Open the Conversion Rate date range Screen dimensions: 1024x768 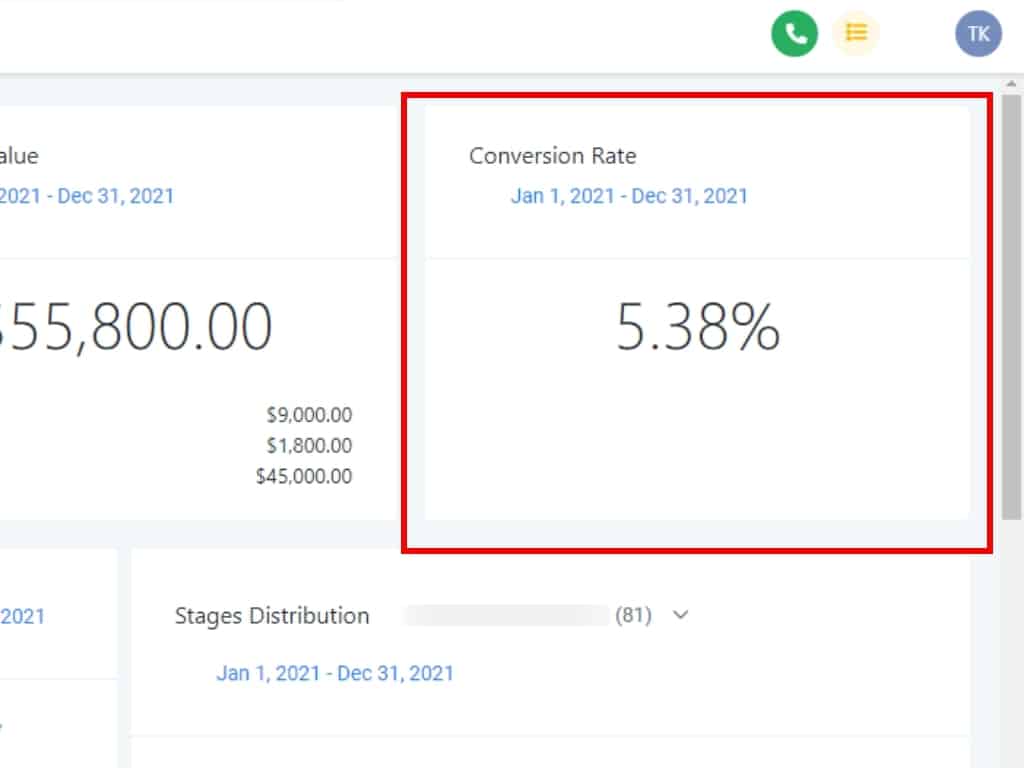[x=629, y=195]
